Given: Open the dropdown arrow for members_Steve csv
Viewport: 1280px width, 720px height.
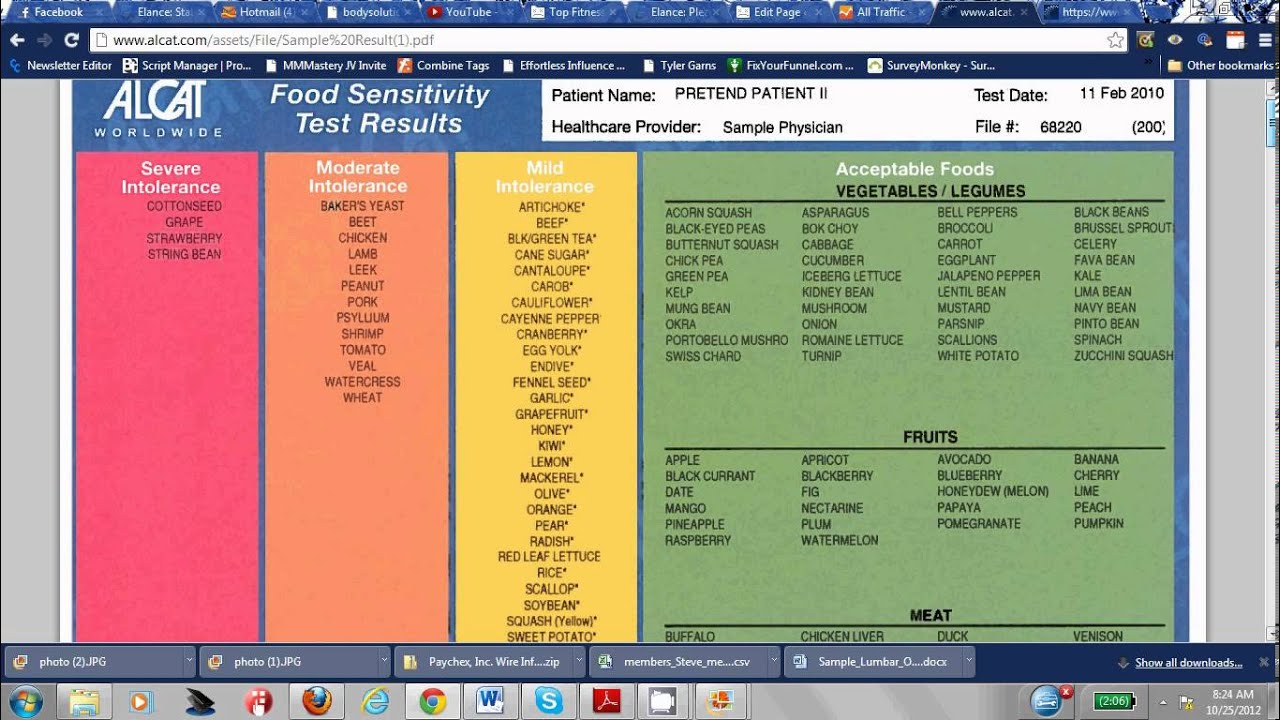Looking at the screenshot, I should (x=774, y=662).
